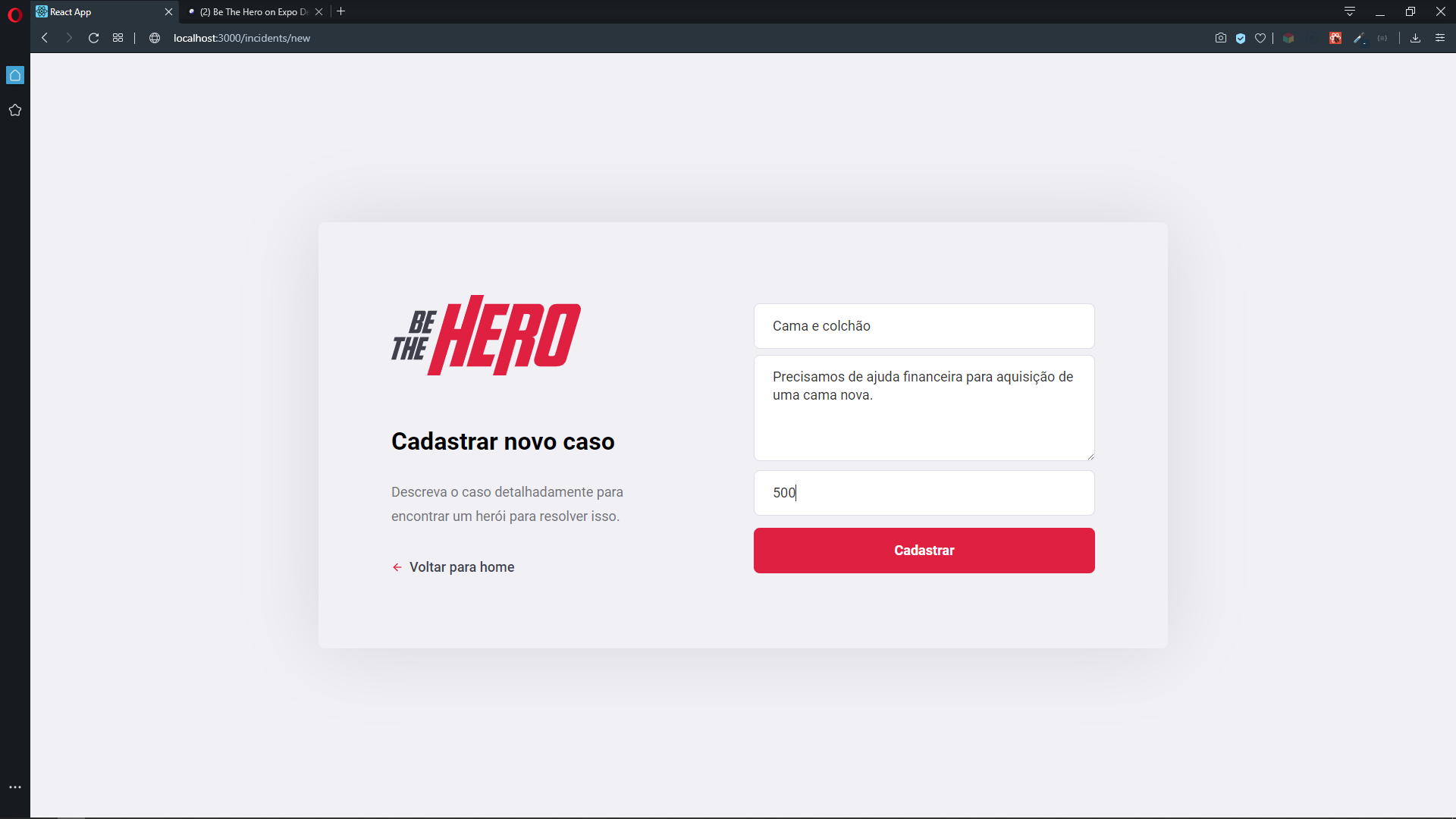This screenshot has width=1456, height=819.
Task: Open the tab list dropdown menu
Action: 1350,11
